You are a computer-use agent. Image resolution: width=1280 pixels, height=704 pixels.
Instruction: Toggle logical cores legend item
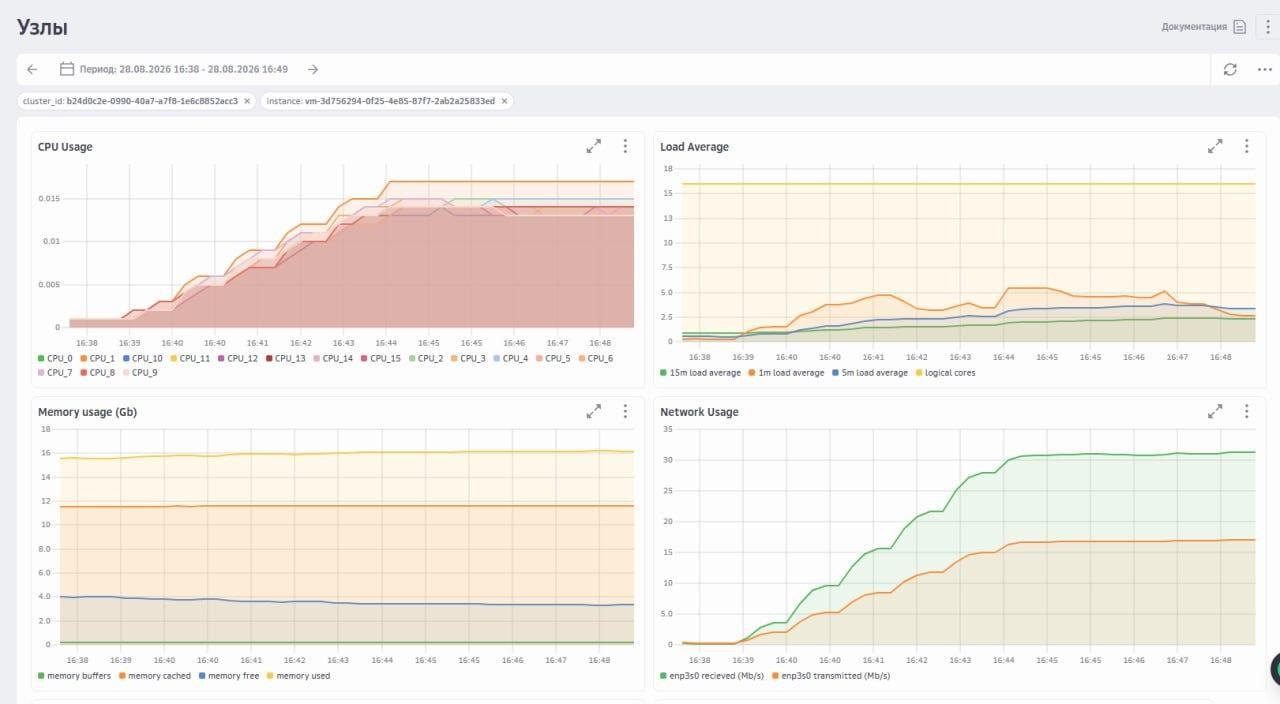[x=945, y=372]
